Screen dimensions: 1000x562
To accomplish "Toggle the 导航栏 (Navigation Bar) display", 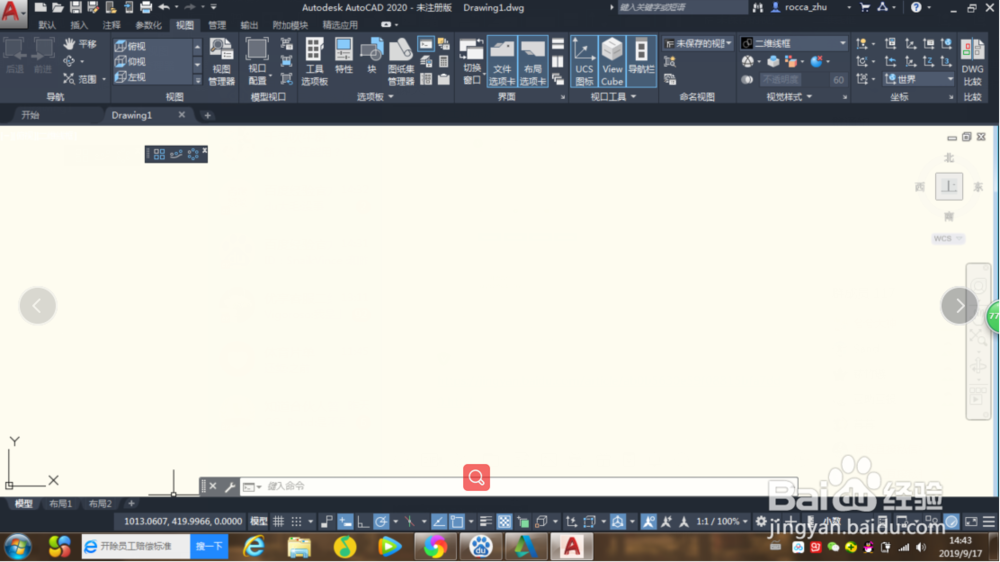I will click(641, 61).
